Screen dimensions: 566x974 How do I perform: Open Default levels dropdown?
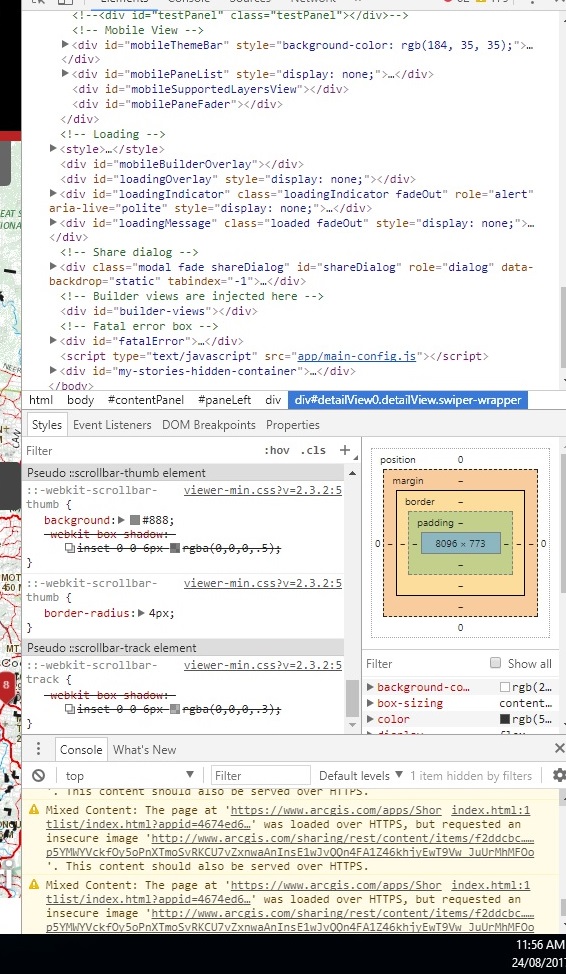point(361,775)
